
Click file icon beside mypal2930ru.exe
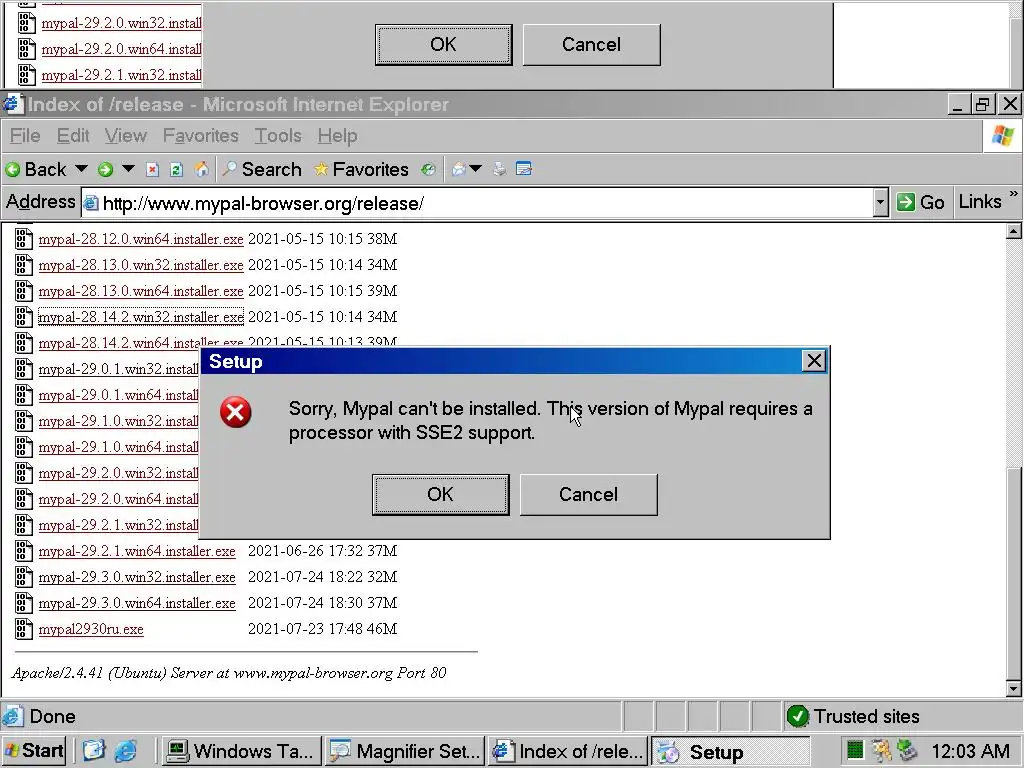pyautogui.click(x=24, y=629)
